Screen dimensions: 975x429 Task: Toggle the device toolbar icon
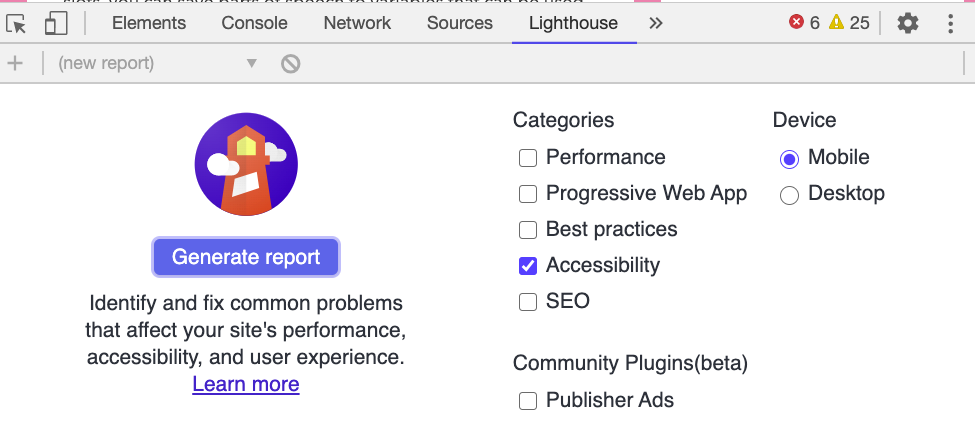56,24
